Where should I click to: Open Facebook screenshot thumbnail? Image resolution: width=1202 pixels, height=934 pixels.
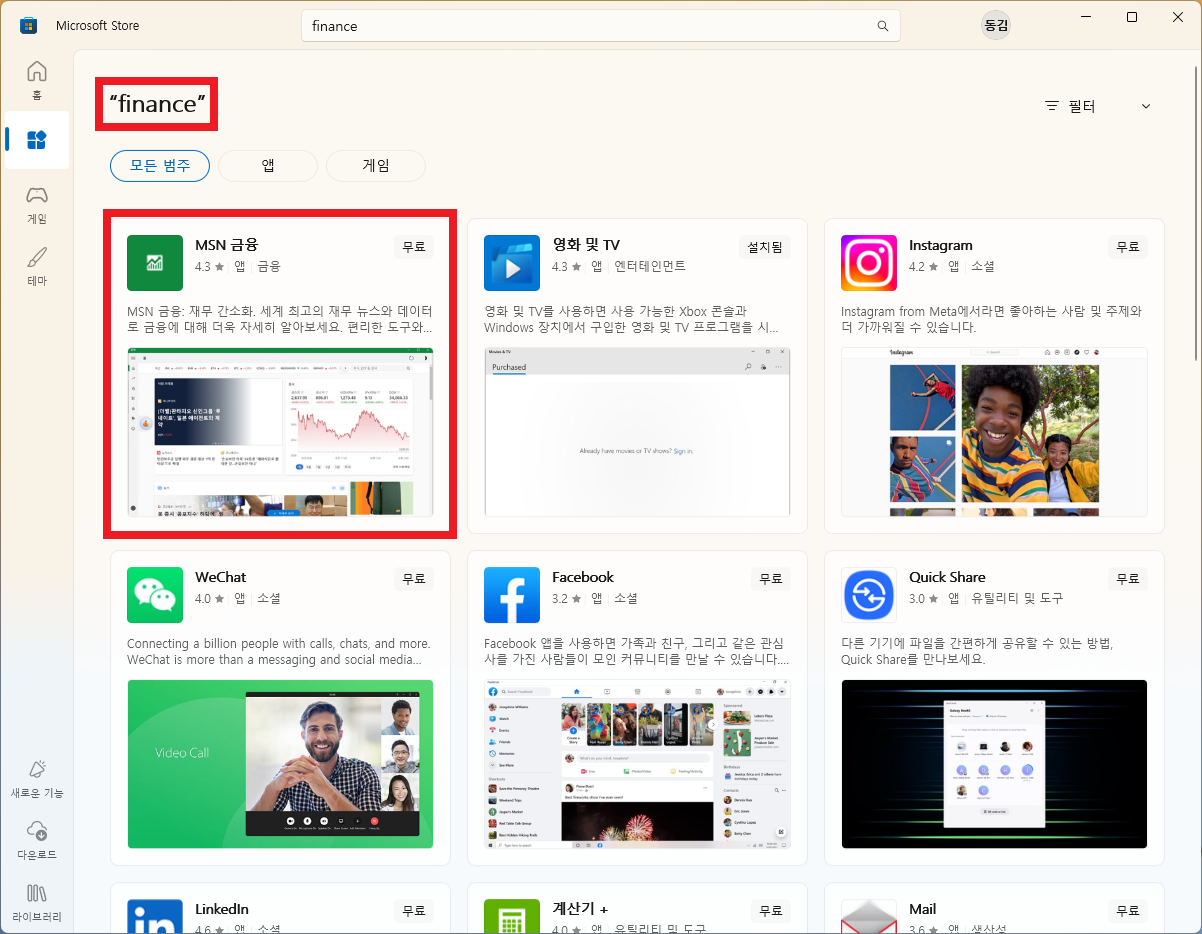click(637, 764)
